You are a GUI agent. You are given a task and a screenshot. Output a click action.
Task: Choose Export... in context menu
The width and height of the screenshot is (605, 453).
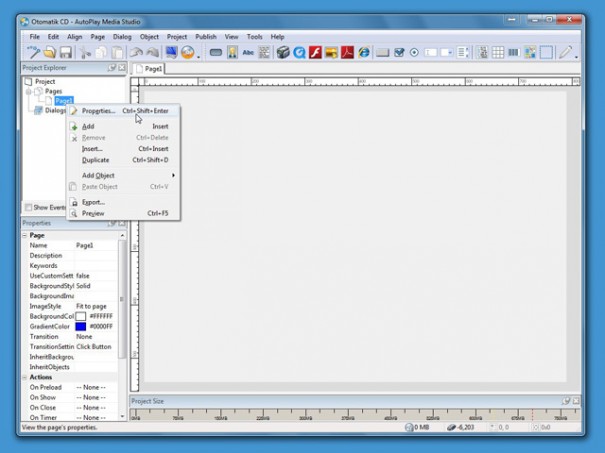[x=124, y=202]
